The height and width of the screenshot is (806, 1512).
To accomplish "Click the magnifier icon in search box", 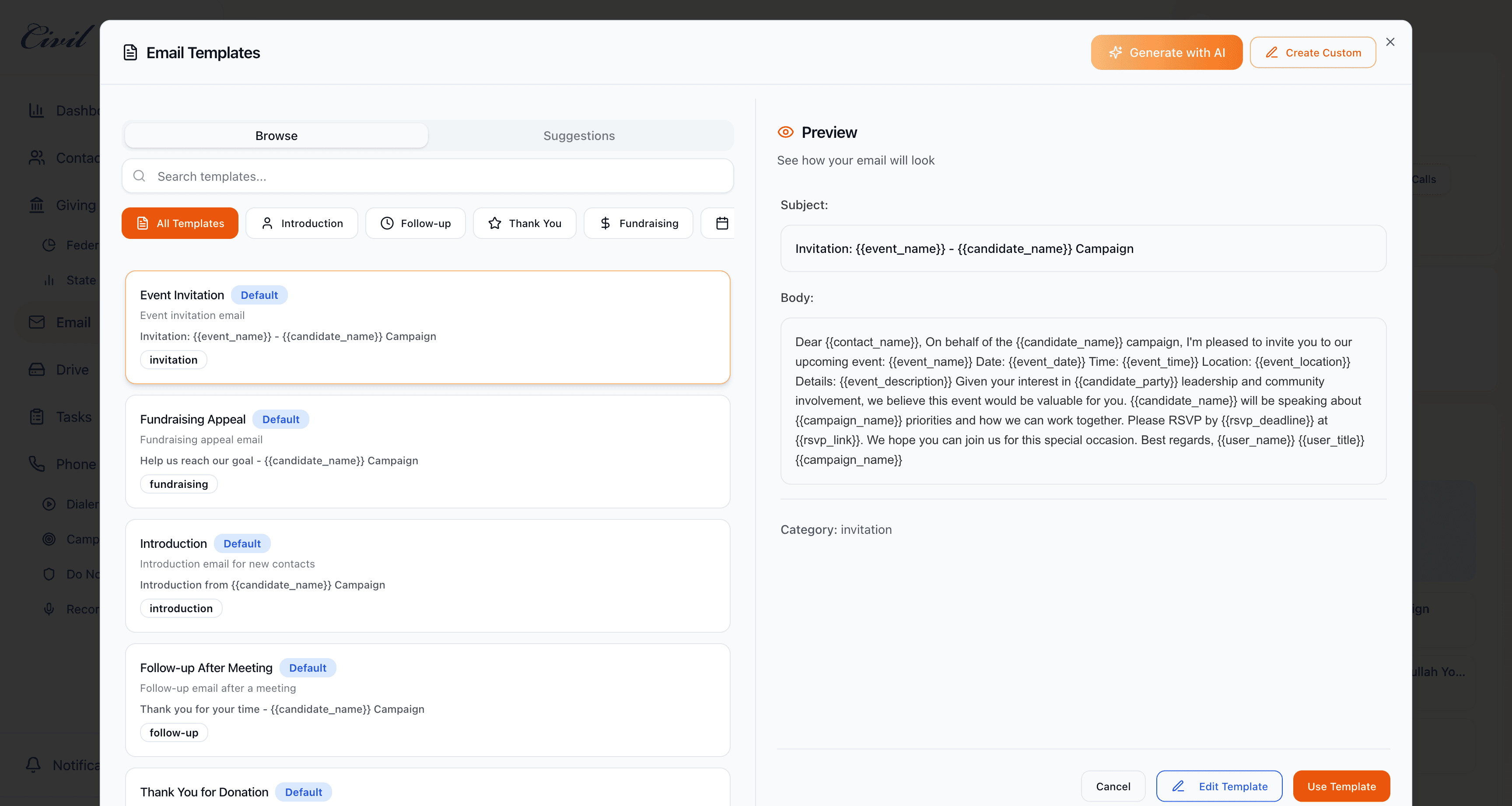I will pyautogui.click(x=139, y=176).
